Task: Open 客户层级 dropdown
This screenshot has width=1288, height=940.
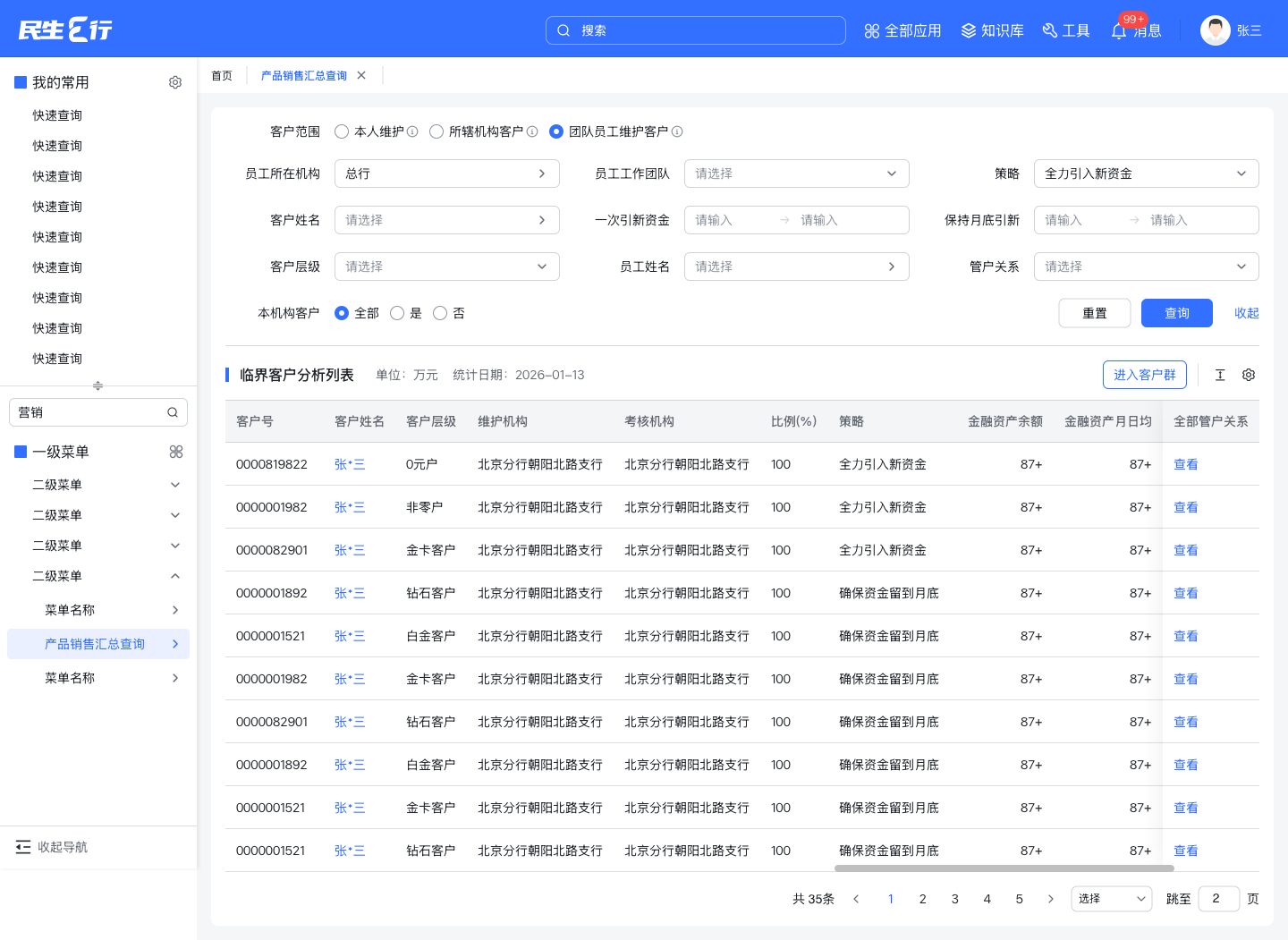Action: pyautogui.click(x=447, y=267)
